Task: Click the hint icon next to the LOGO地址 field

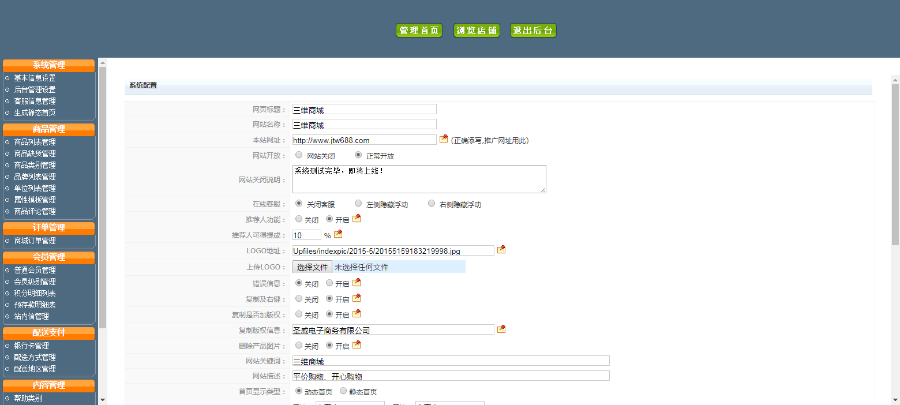Action: coord(502,250)
